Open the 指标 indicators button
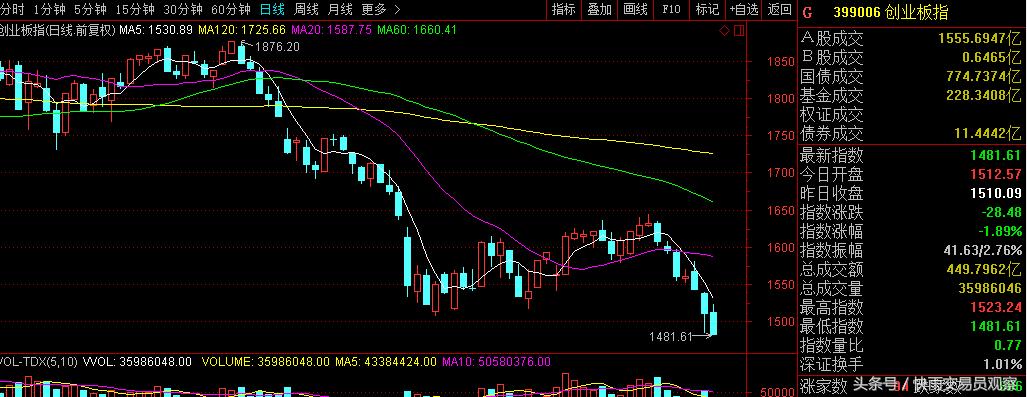The image size is (1027, 397). pos(563,9)
